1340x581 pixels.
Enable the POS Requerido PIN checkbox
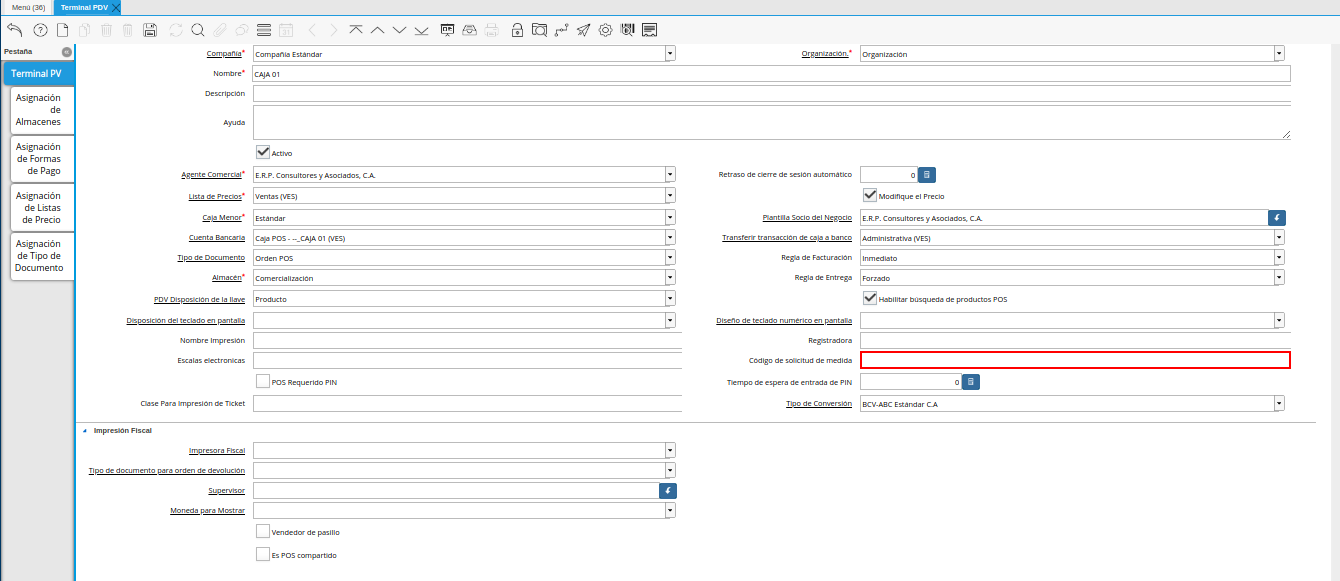tap(263, 381)
